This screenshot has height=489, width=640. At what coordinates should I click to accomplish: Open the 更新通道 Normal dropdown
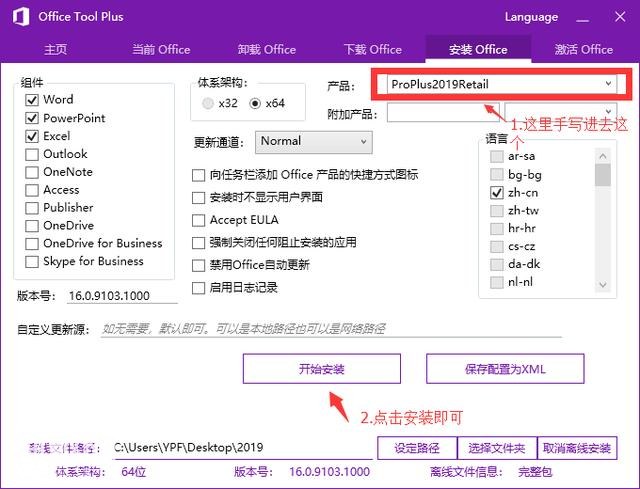tap(313, 142)
